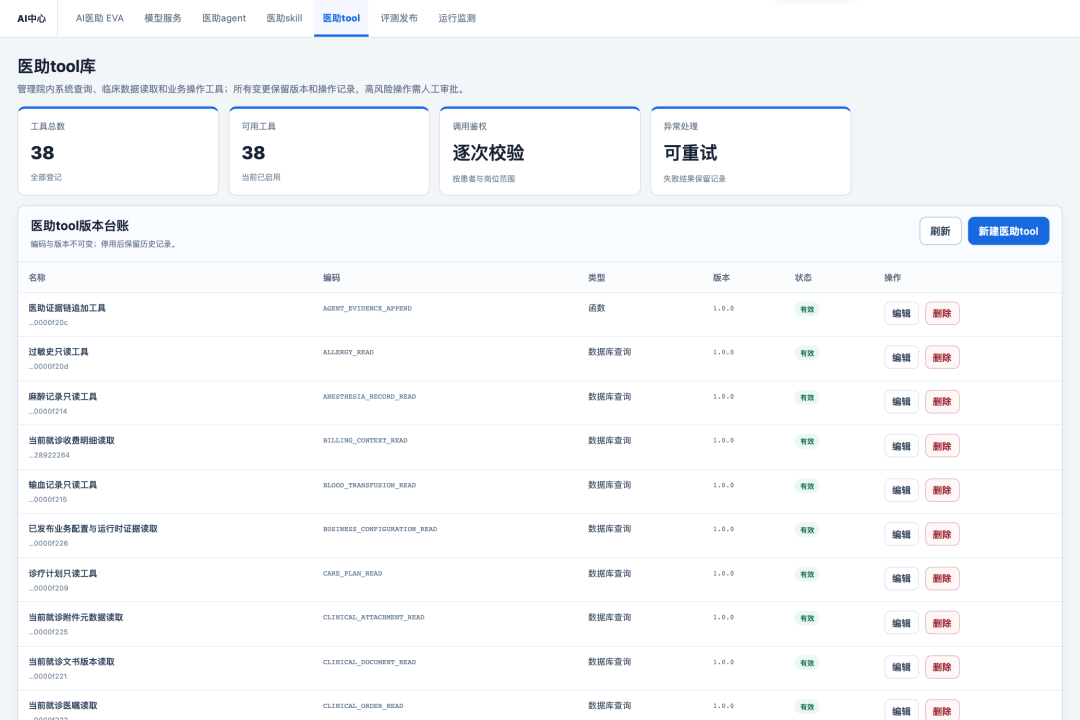Click the AI中心 brand label
This screenshot has width=1080, height=720.
[31, 19]
